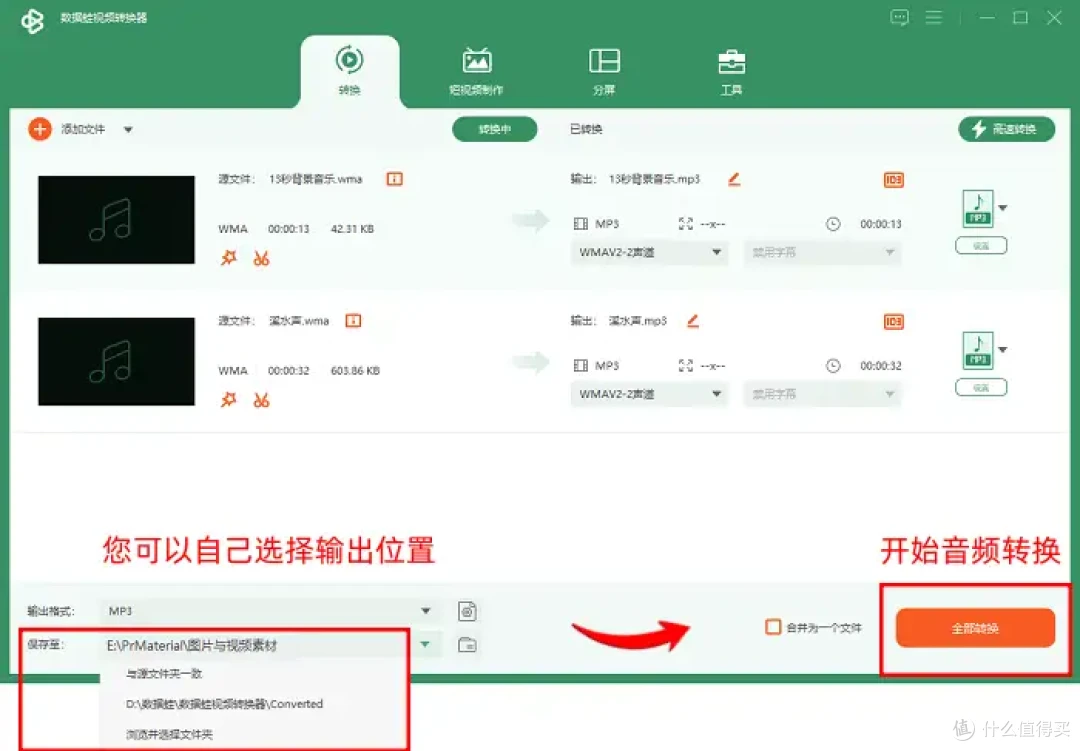The height and width of the screenshot is (751, 1080).
Task: Edit ID3 tags for 13秒背景音乐.mp3
Action: pyautogui.click(x=893, y=180)
